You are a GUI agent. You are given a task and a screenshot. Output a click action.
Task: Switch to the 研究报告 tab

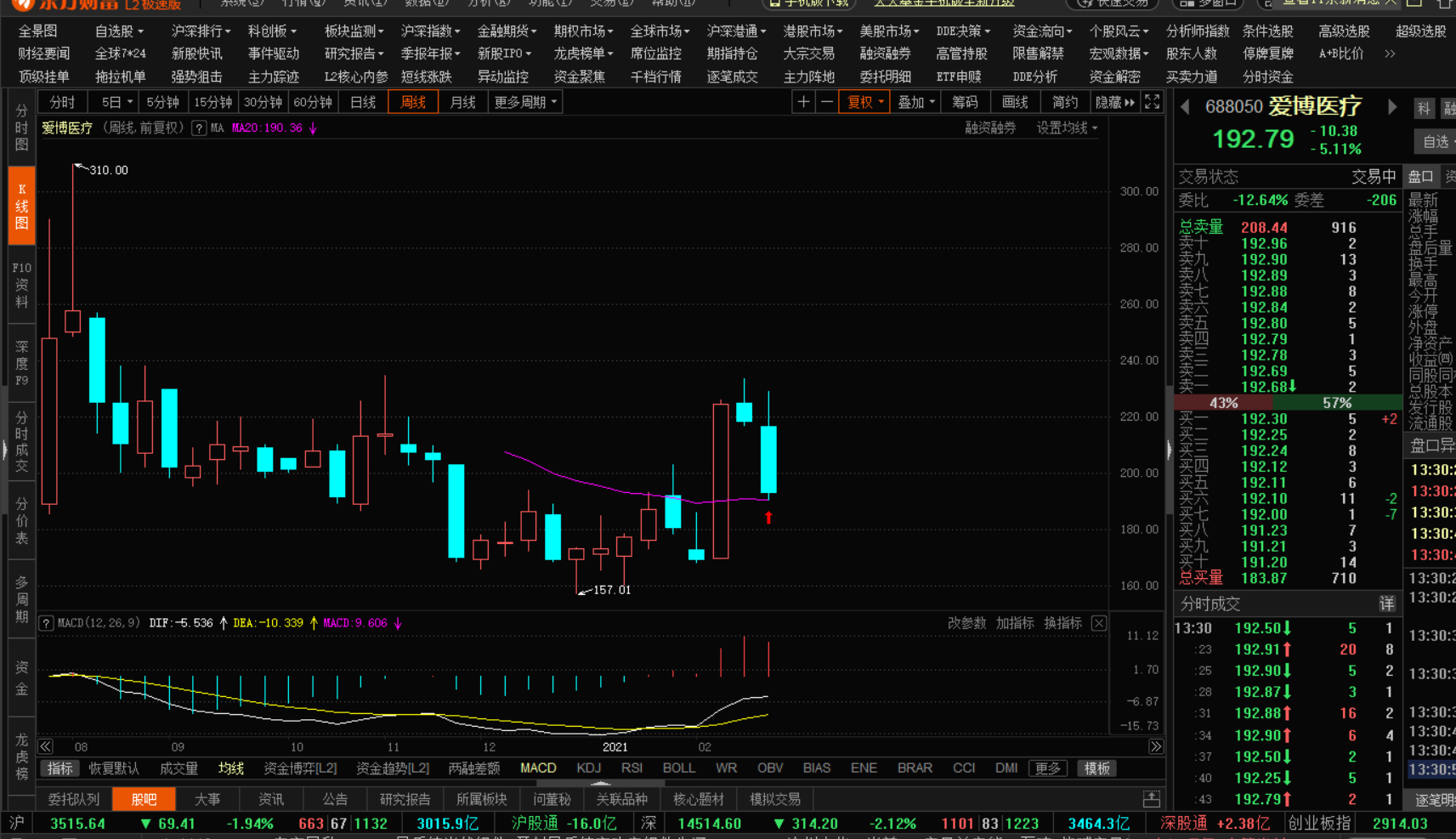point(405,799)
